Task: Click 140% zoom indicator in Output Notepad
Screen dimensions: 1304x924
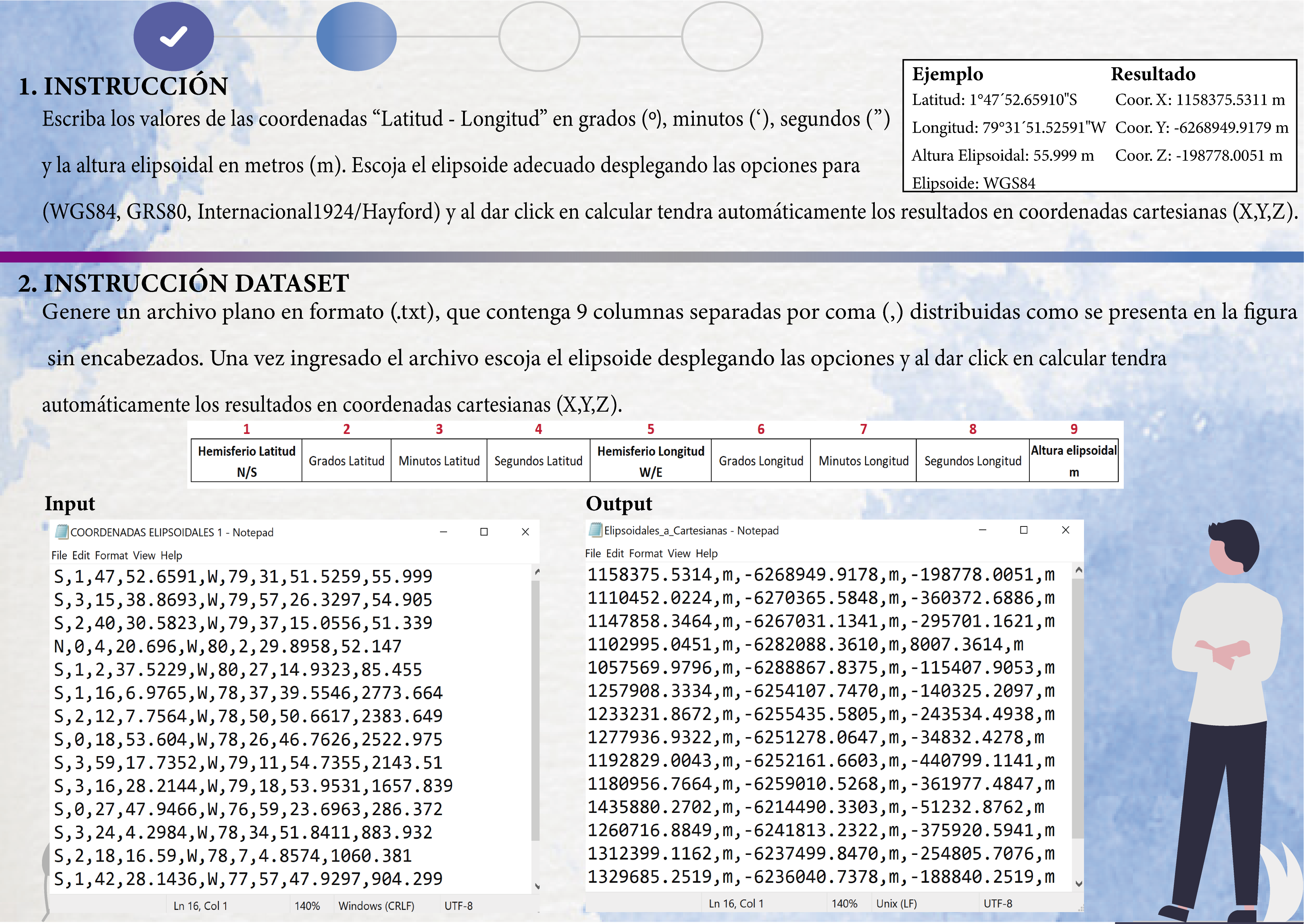Action: pyautogui.click(x=844, y=904)
